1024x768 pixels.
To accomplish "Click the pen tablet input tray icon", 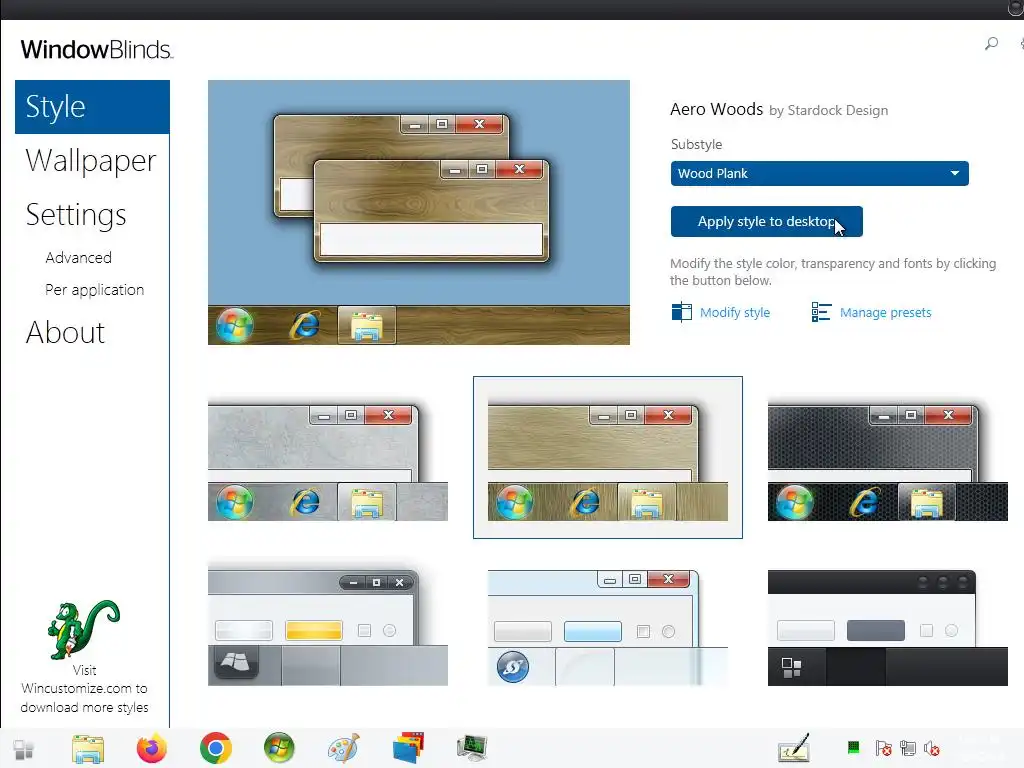I will tap(794, 748).
